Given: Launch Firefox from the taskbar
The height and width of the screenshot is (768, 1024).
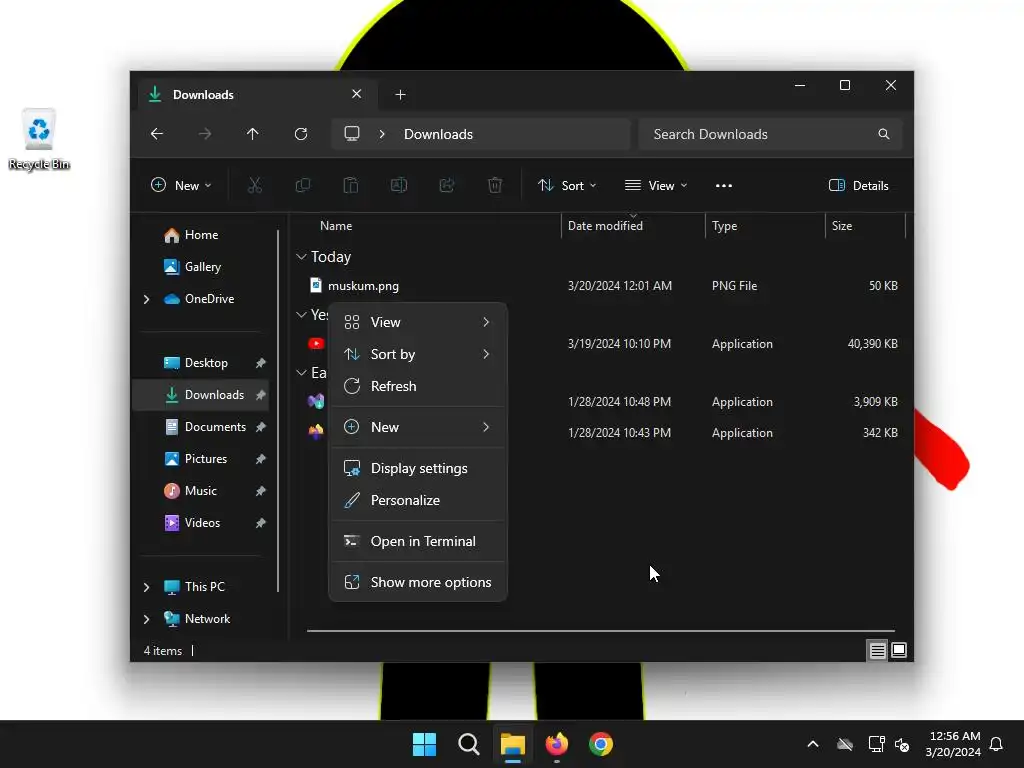Looking at the screenshot, I should click(556, 744).
